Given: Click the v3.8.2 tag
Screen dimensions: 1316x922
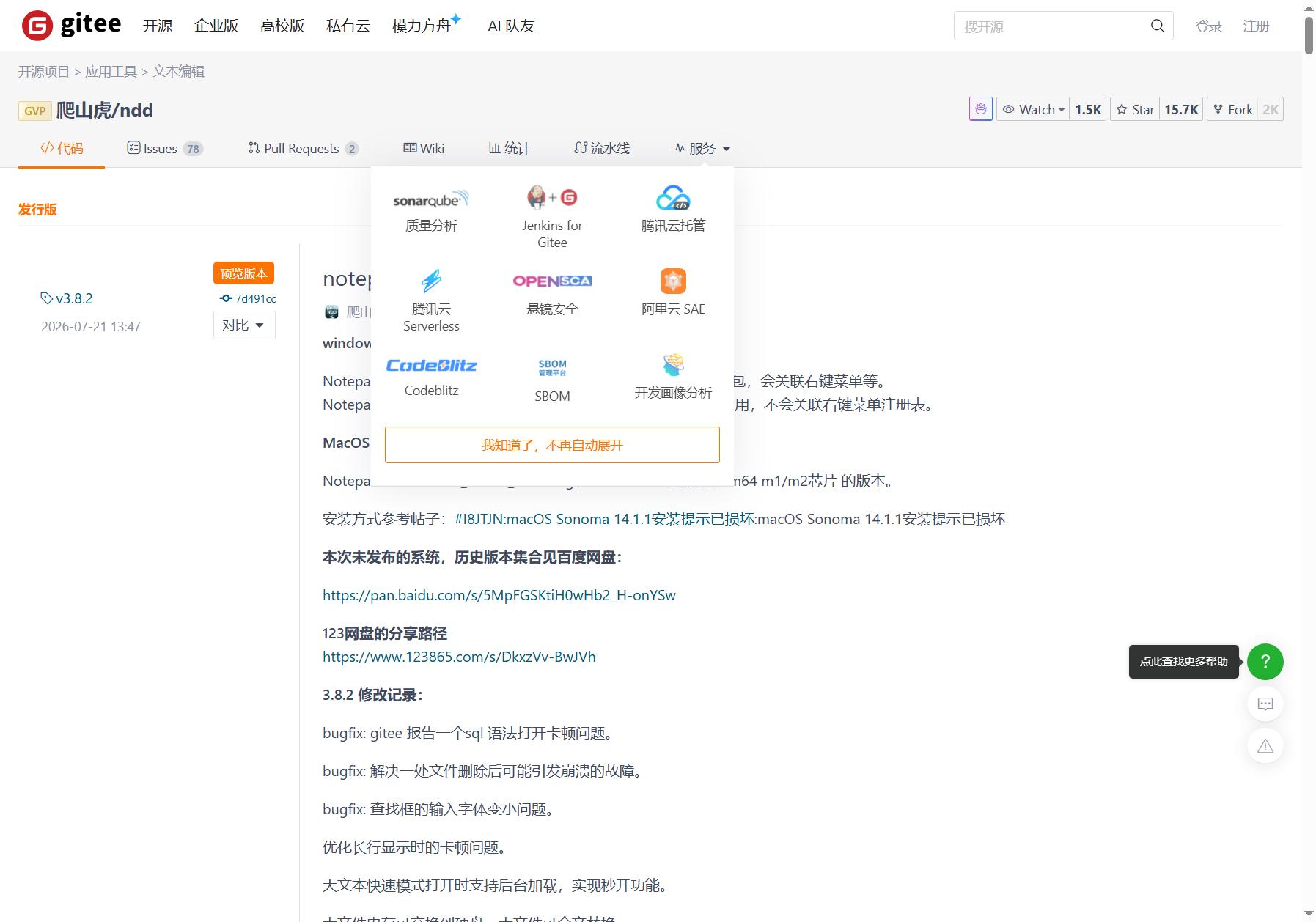Looking at the screenshot, I should 67,298.
